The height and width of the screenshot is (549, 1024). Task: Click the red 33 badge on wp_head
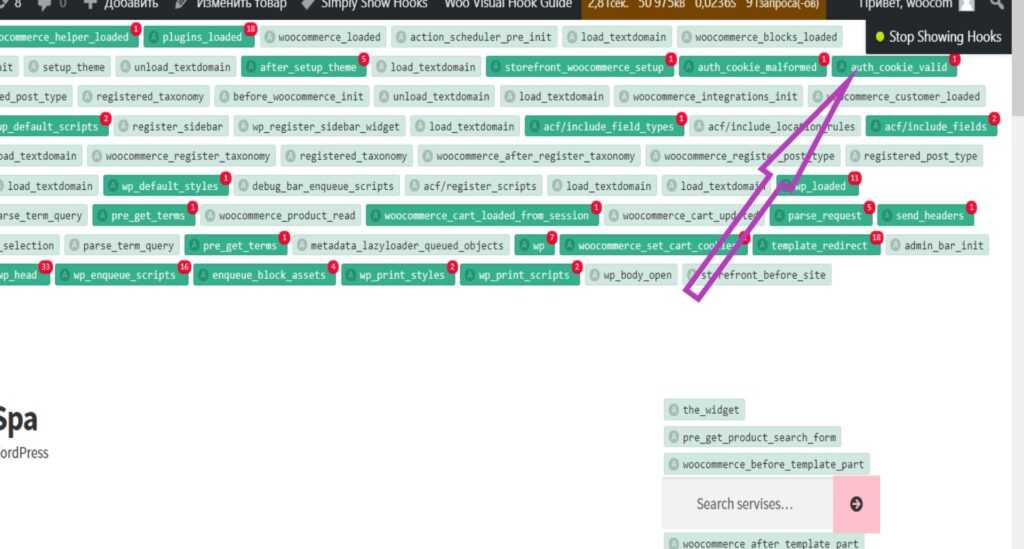pos(45,267)
